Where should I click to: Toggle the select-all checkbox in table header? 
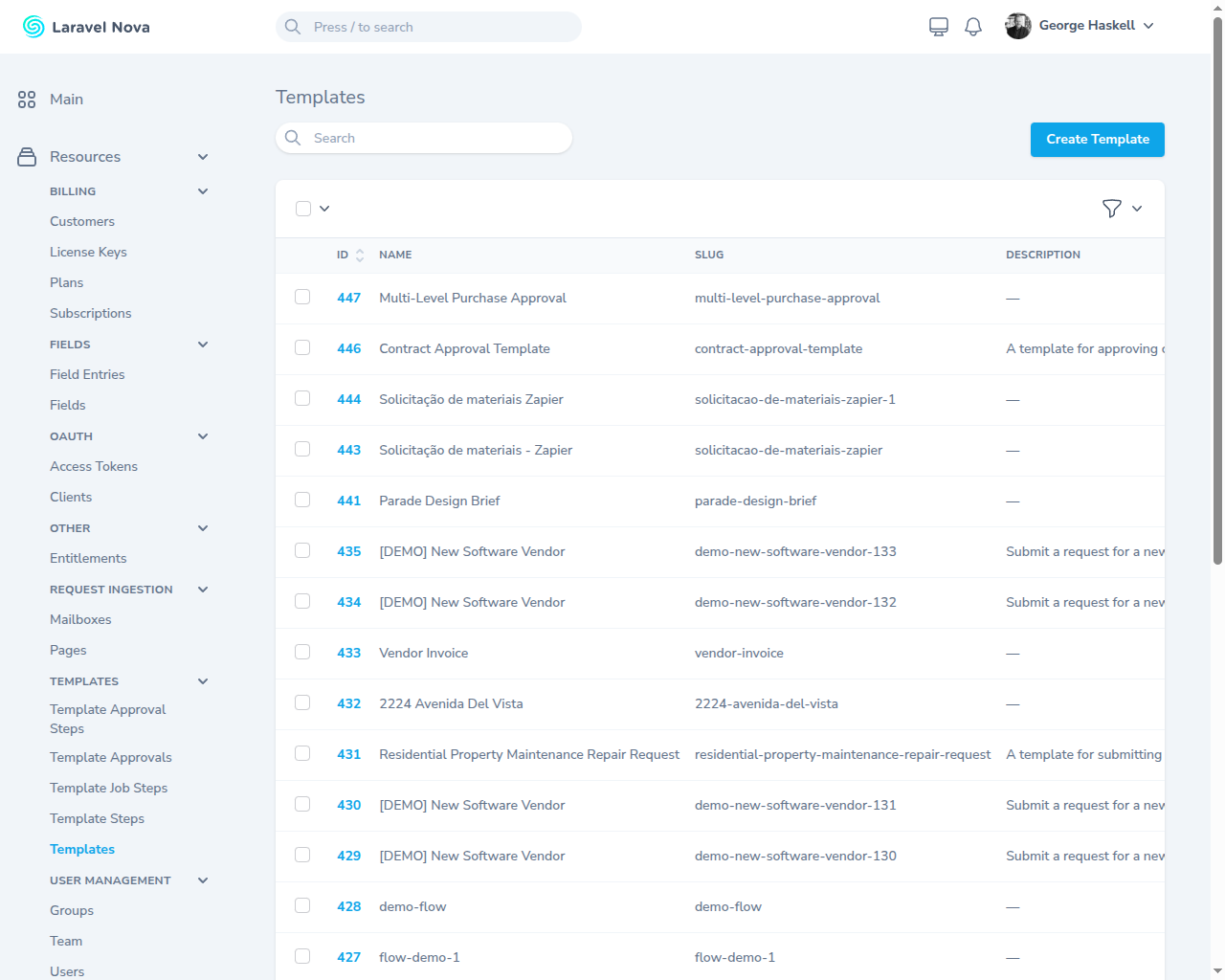tap(303, 209)
